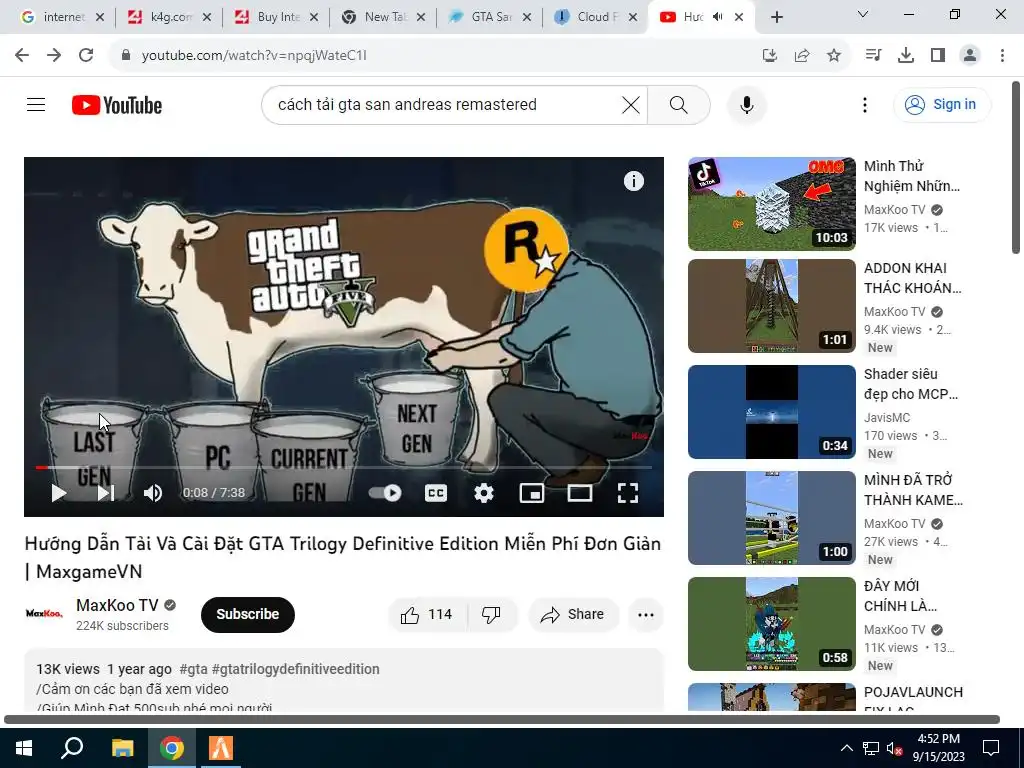
Task: Open JavisMC channel name
Action: (x=887, y=417)
